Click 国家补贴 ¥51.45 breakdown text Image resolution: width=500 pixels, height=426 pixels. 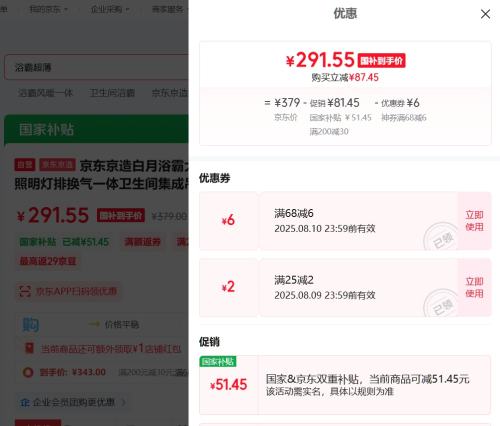pos(340,118)
